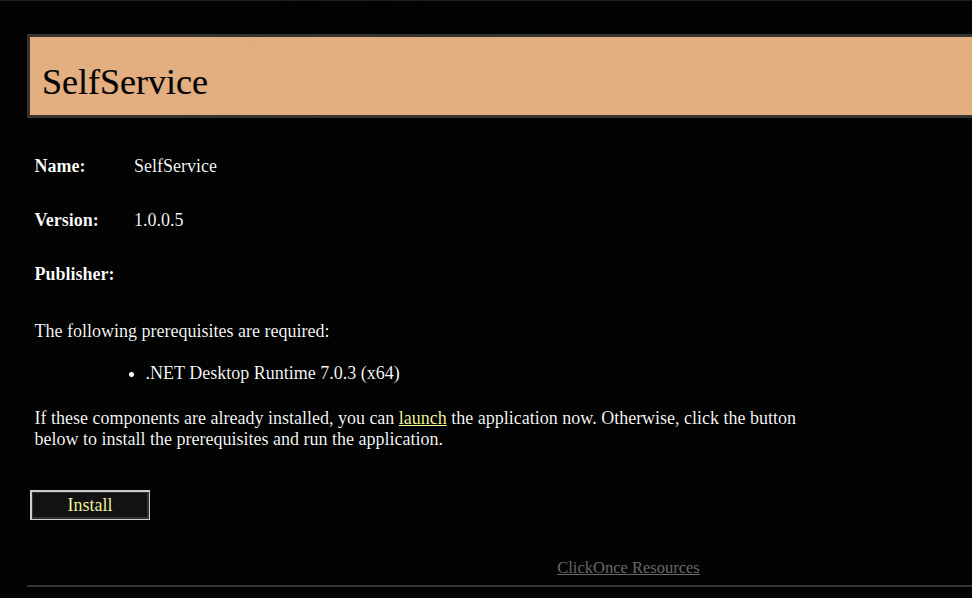Select the SelfService banner heading
972x598 pixels.
tap(125, 82)
